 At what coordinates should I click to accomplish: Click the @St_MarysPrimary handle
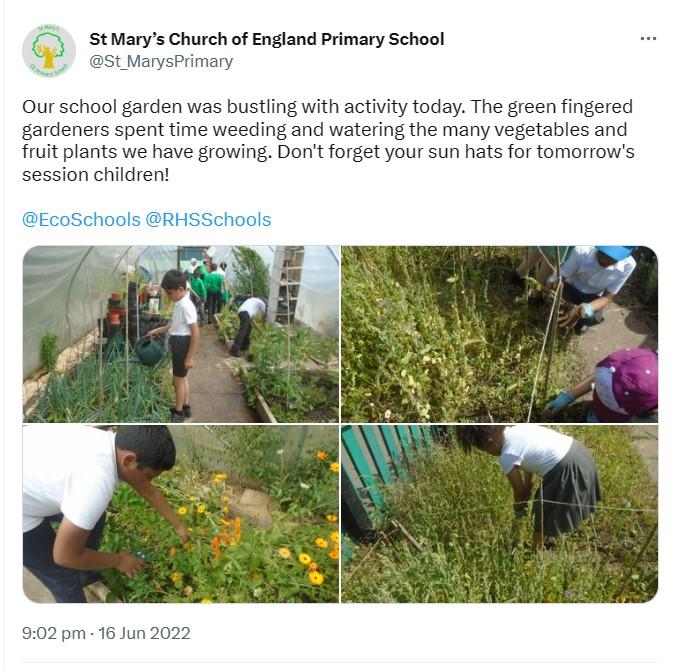(161, 61)
